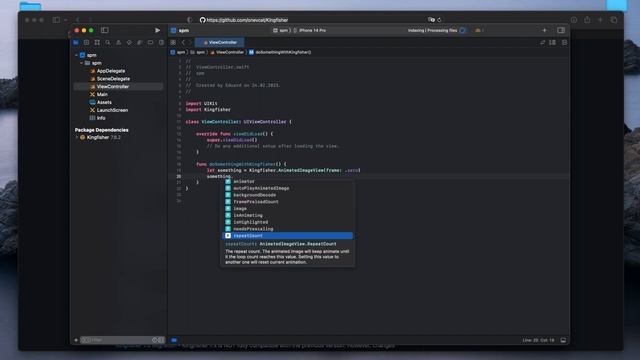Click the blue breakpoint indicator in bottom bar
The width and height of the screenshot is (640, 360).
[174, 340]
